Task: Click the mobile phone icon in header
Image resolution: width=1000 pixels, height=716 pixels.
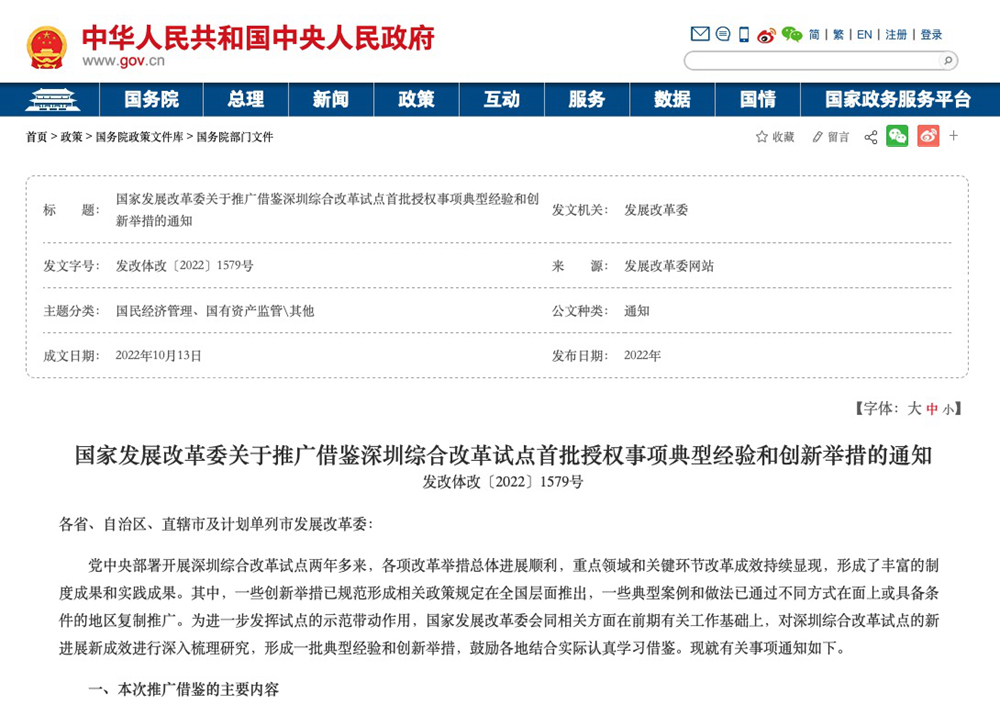Action: 744,34
